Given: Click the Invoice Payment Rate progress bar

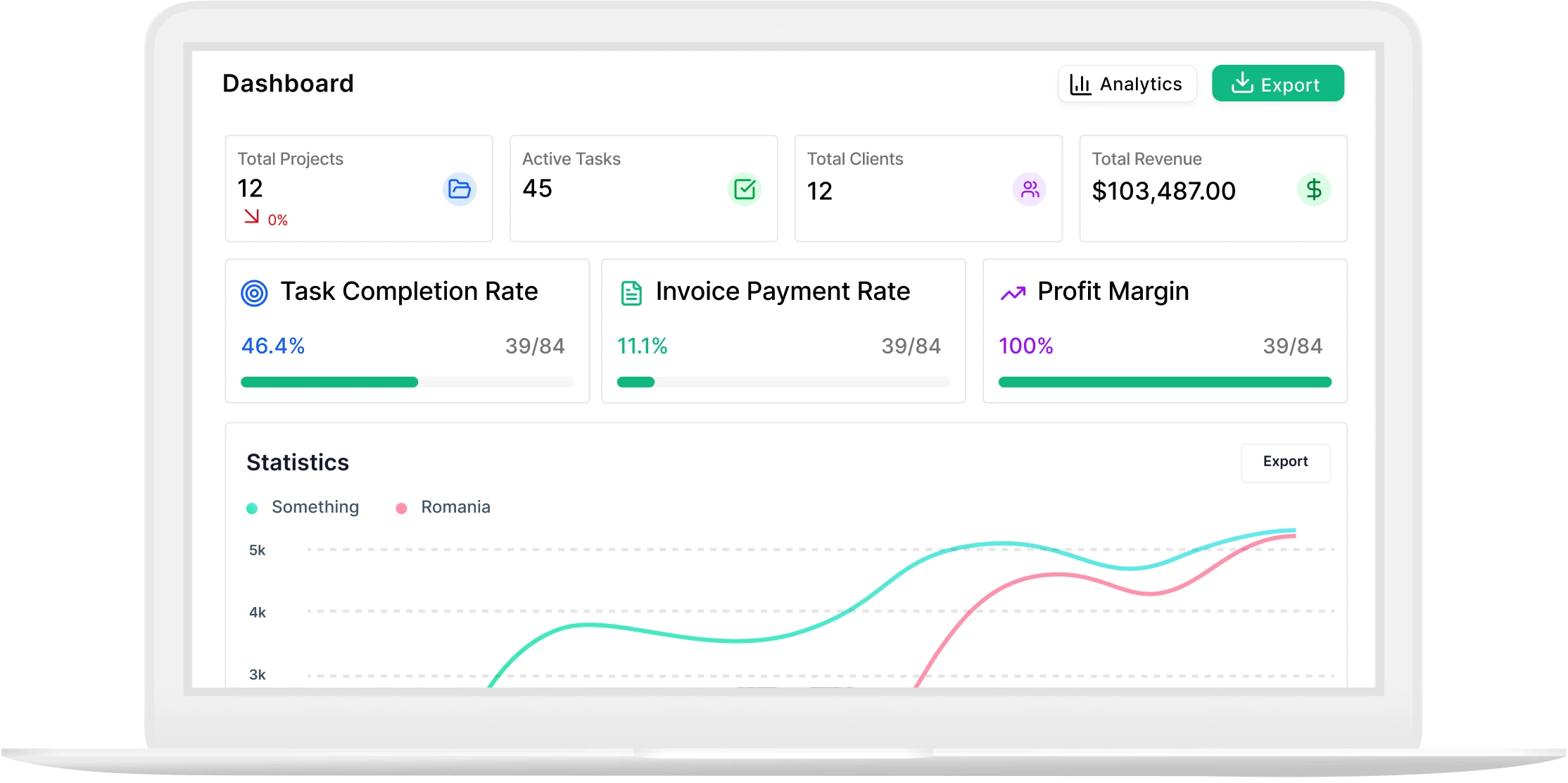Looking at the screenshot, I should click(783, 382).
